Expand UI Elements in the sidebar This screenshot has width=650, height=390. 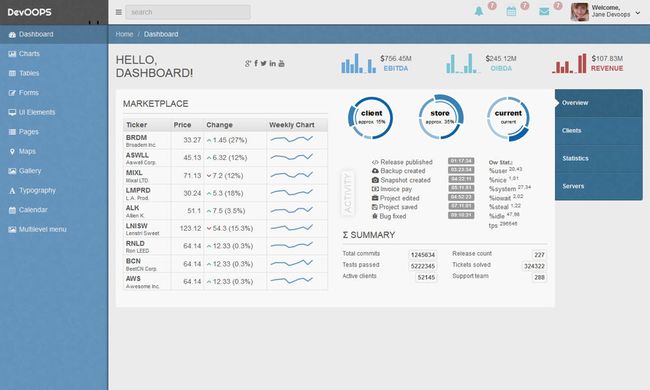[54, 112]
